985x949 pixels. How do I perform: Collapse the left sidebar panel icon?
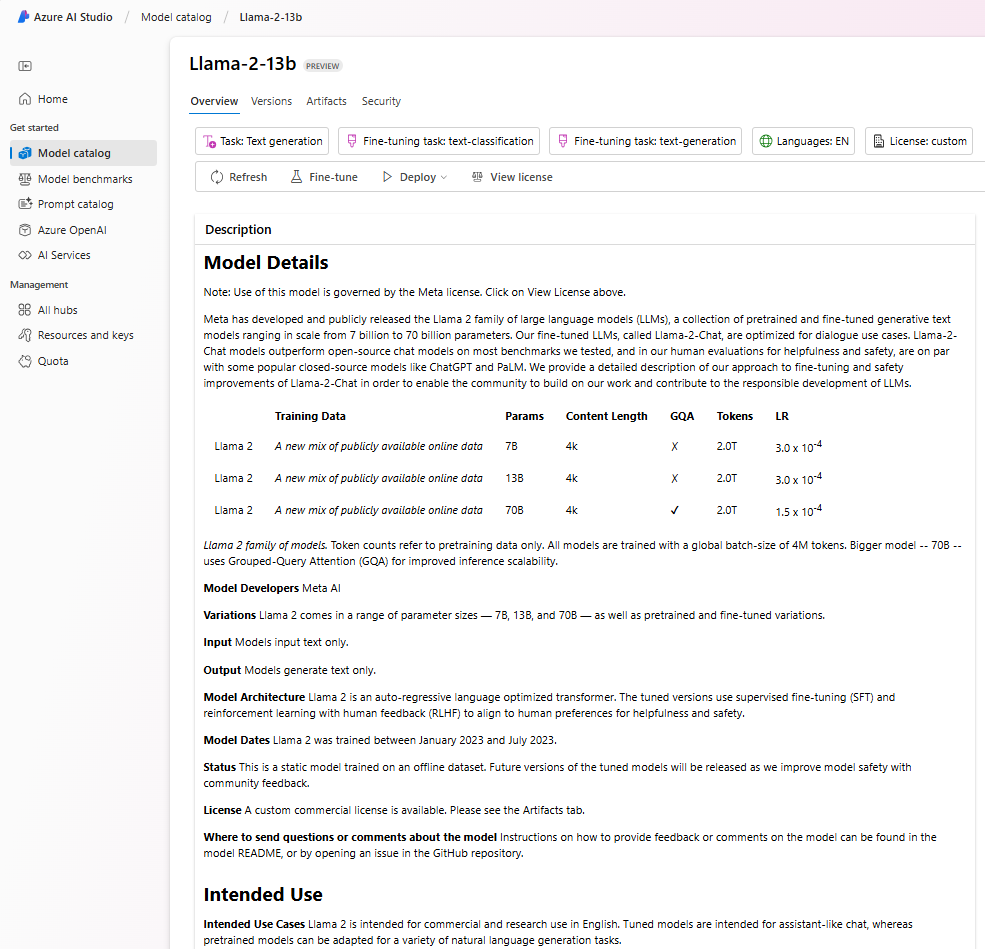click(25, 66)
